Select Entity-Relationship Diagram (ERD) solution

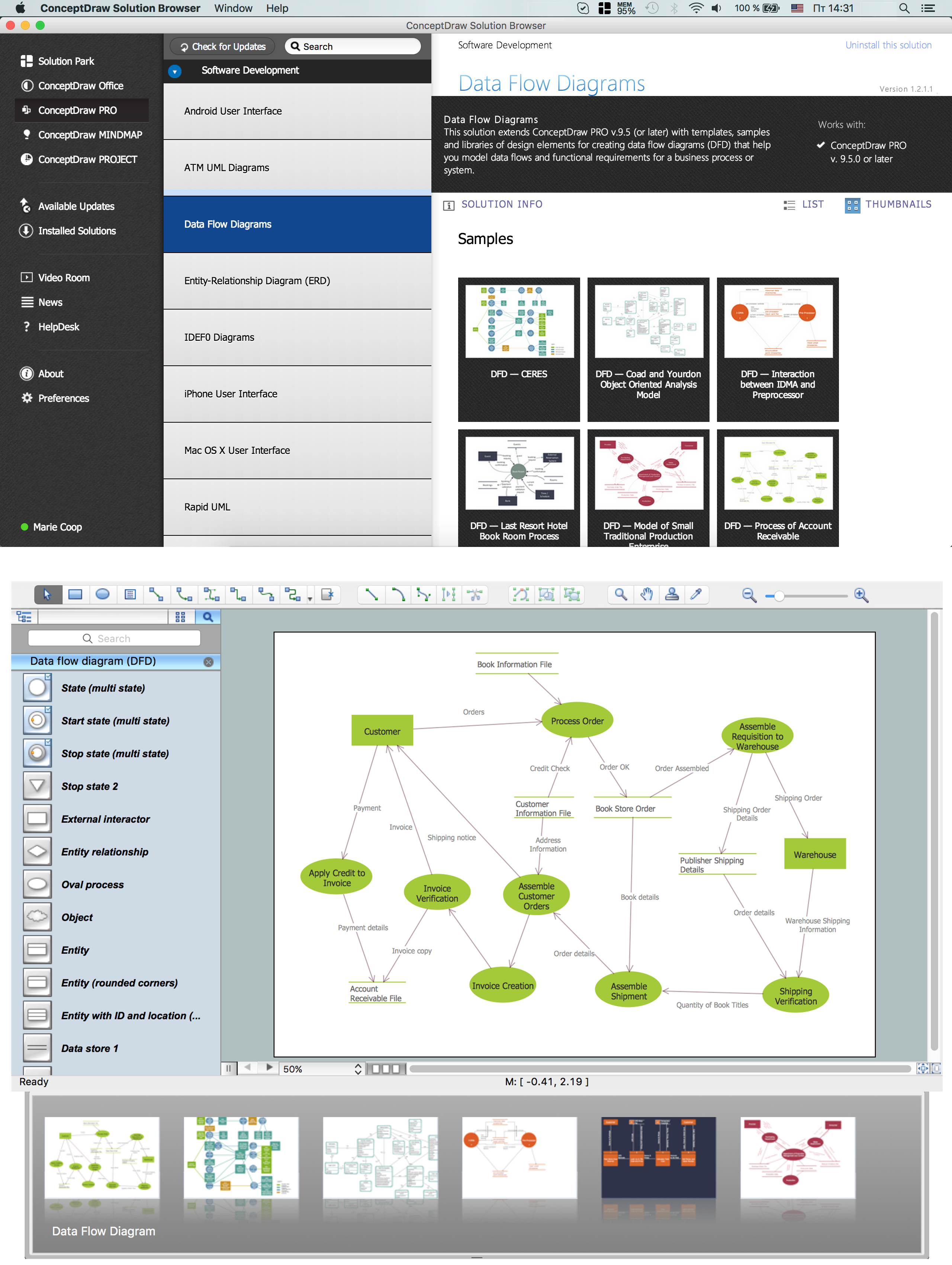(297, 281)
